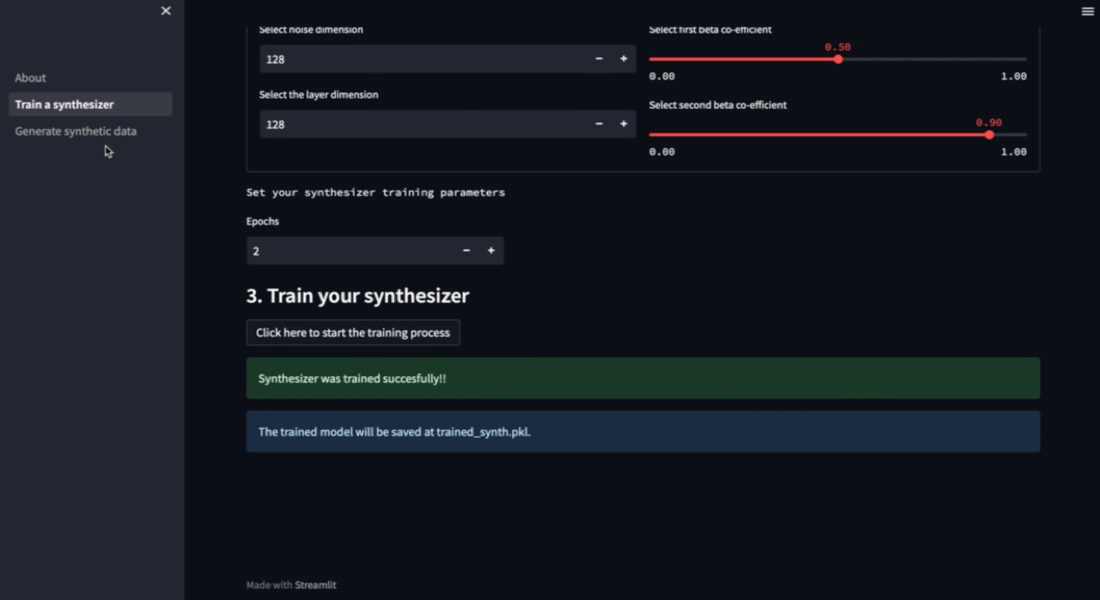Click the second beta coefficient slider handle
The image size is (1100, 600).
click(x=989, y=135)
